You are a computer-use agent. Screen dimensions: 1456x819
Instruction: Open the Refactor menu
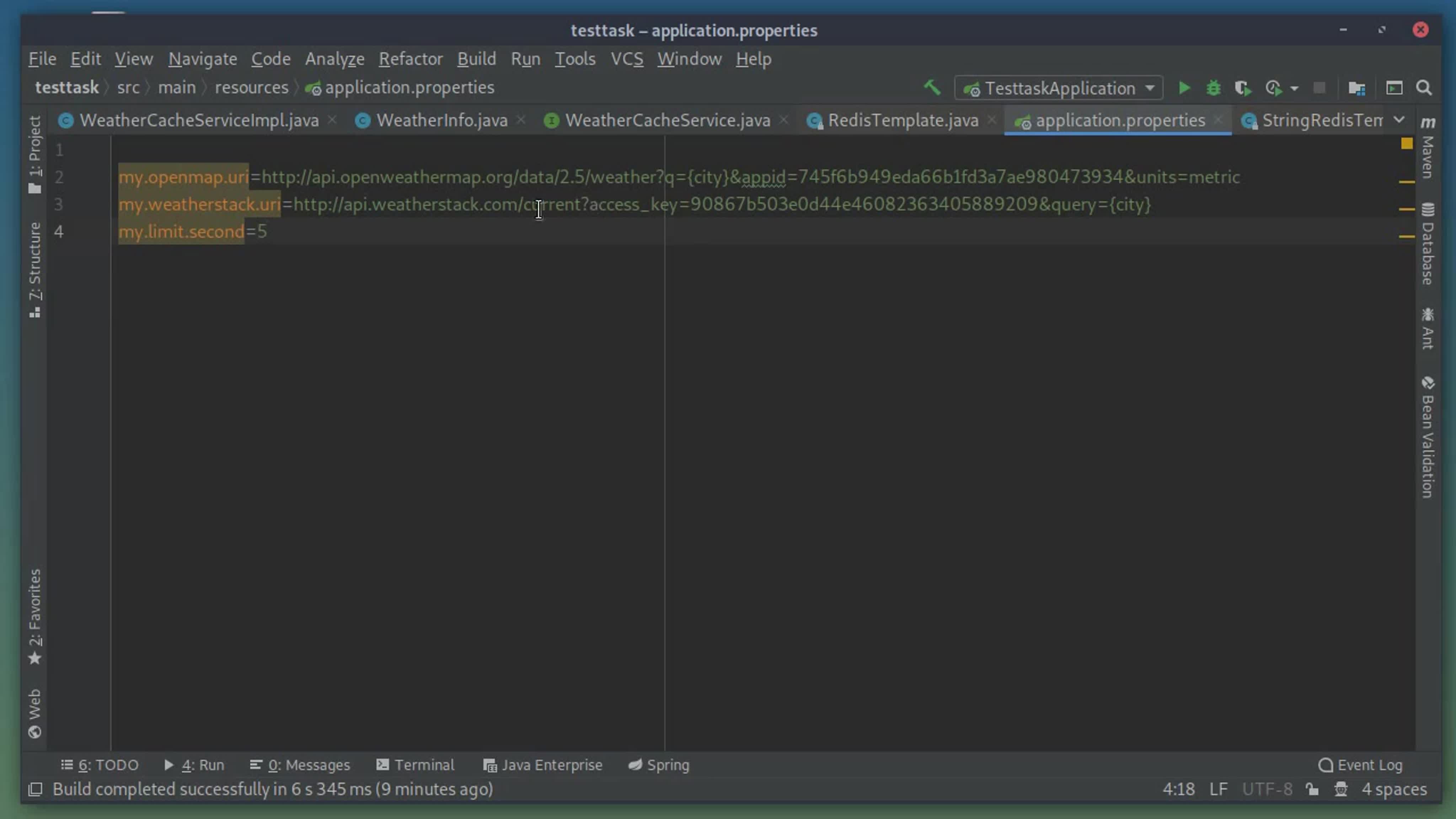point(410,59)
